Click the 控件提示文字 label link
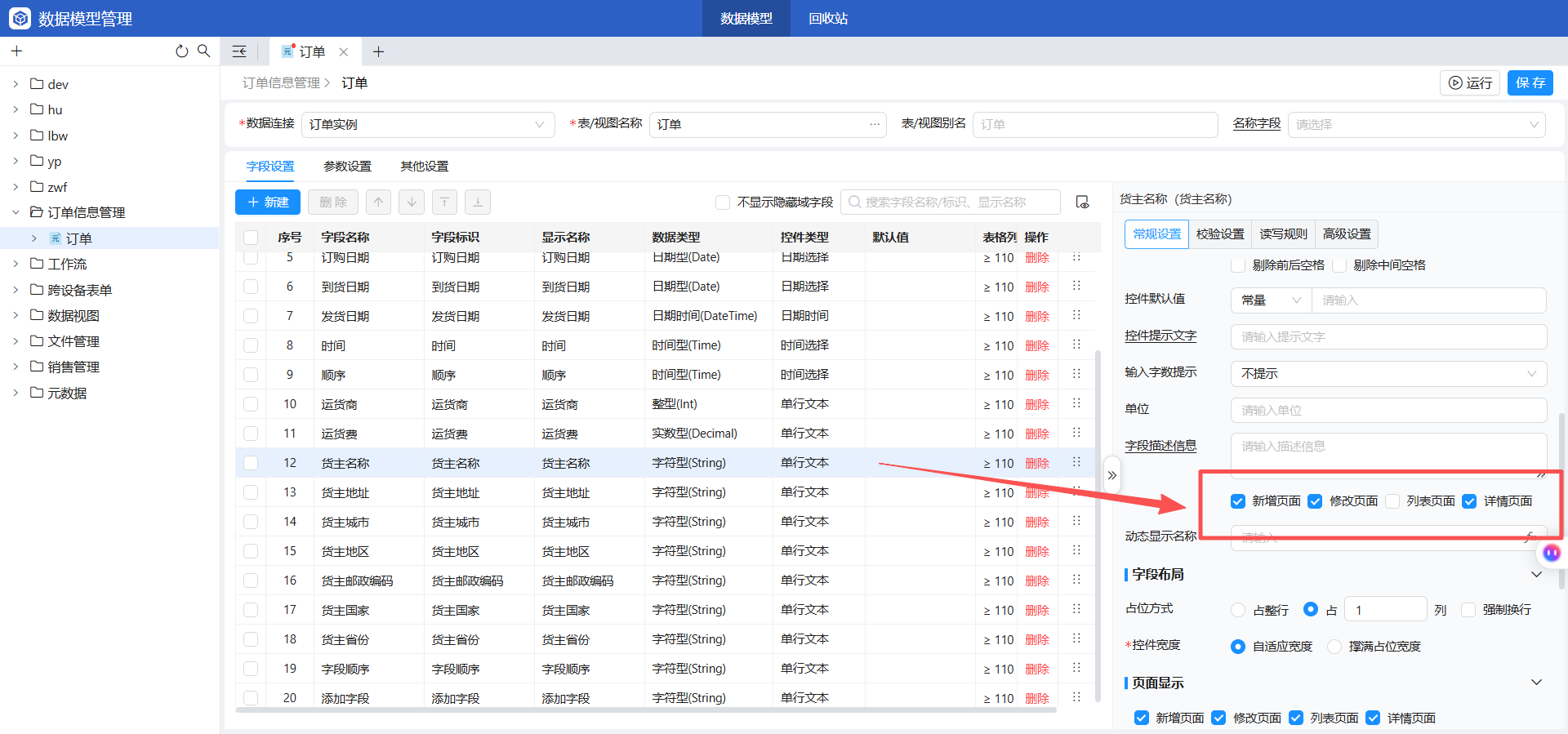 coord(1160,336)
